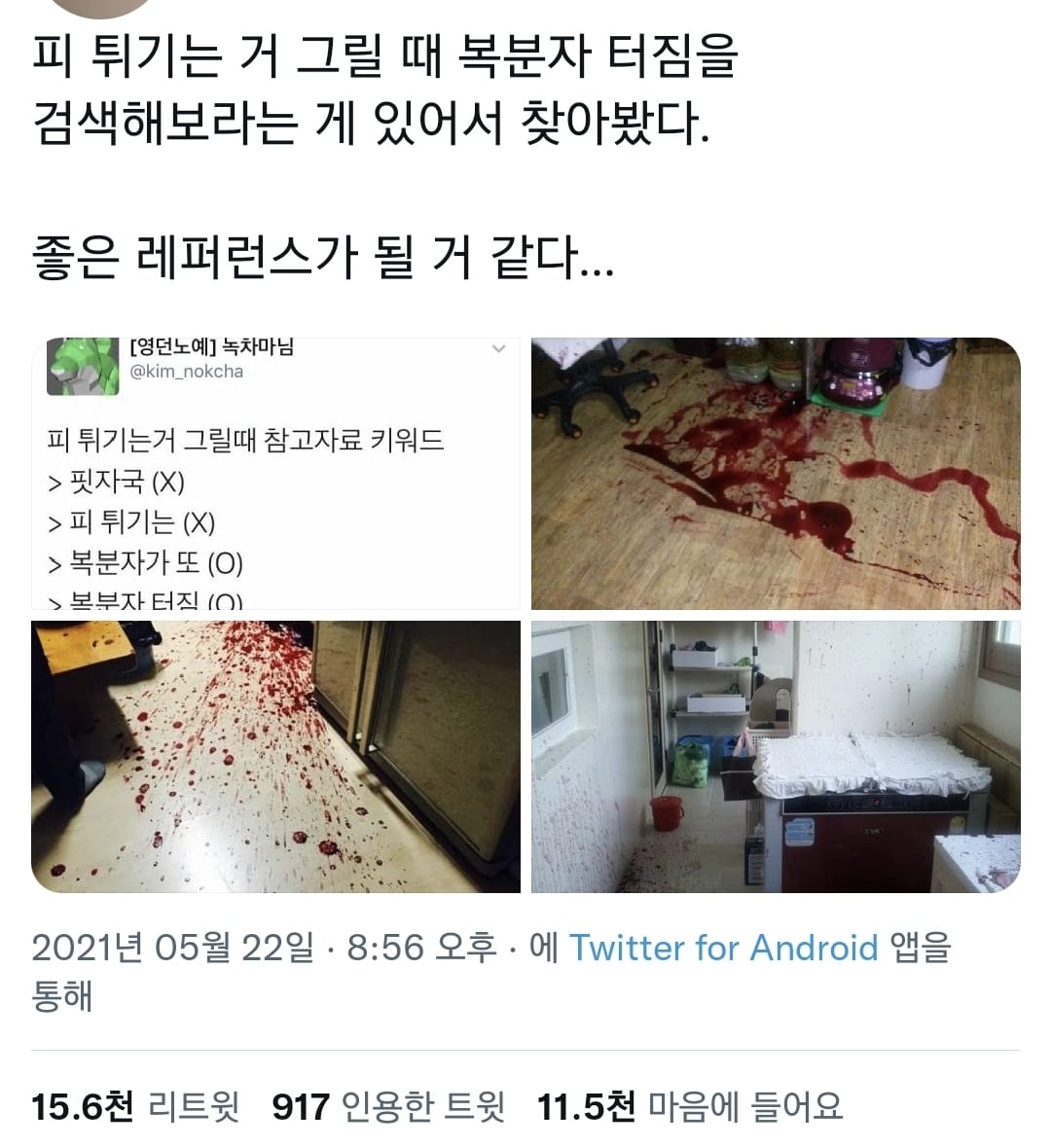Click the line 좋은 레퍼런스가 될 거 같다
The image size is (1051, 1148).
(x=323, y=257)
